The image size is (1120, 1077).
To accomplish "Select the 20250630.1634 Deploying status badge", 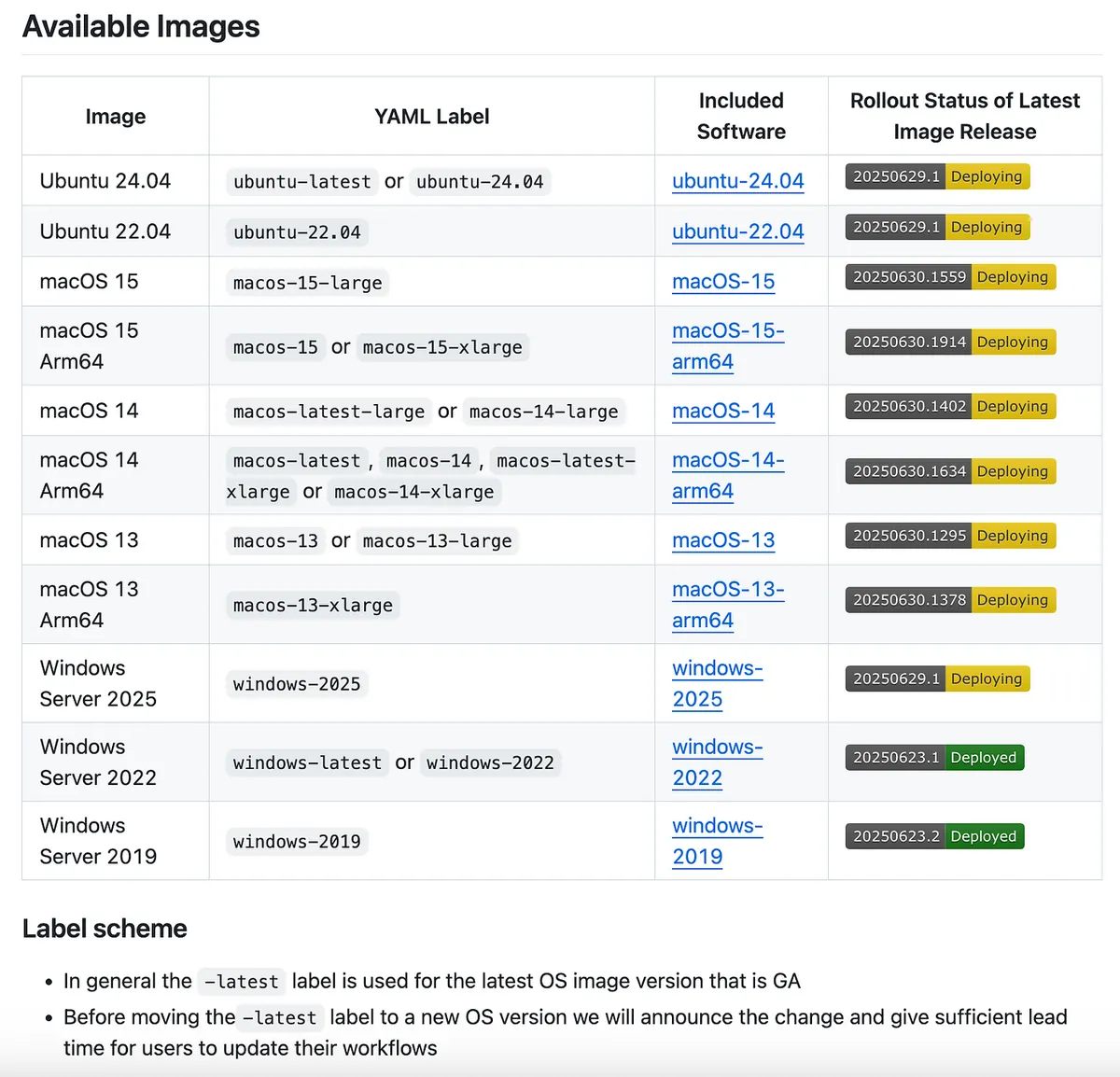I will tap(950, 471).
